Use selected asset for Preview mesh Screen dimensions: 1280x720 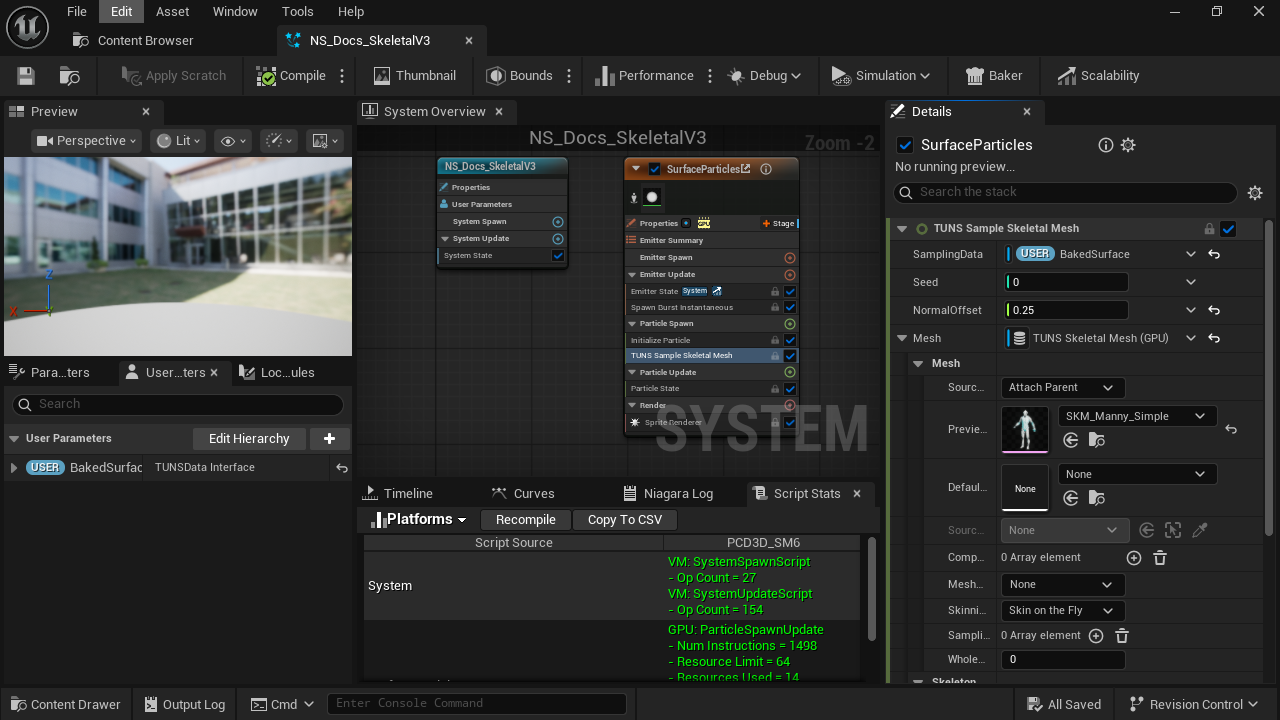(1071, 440)
